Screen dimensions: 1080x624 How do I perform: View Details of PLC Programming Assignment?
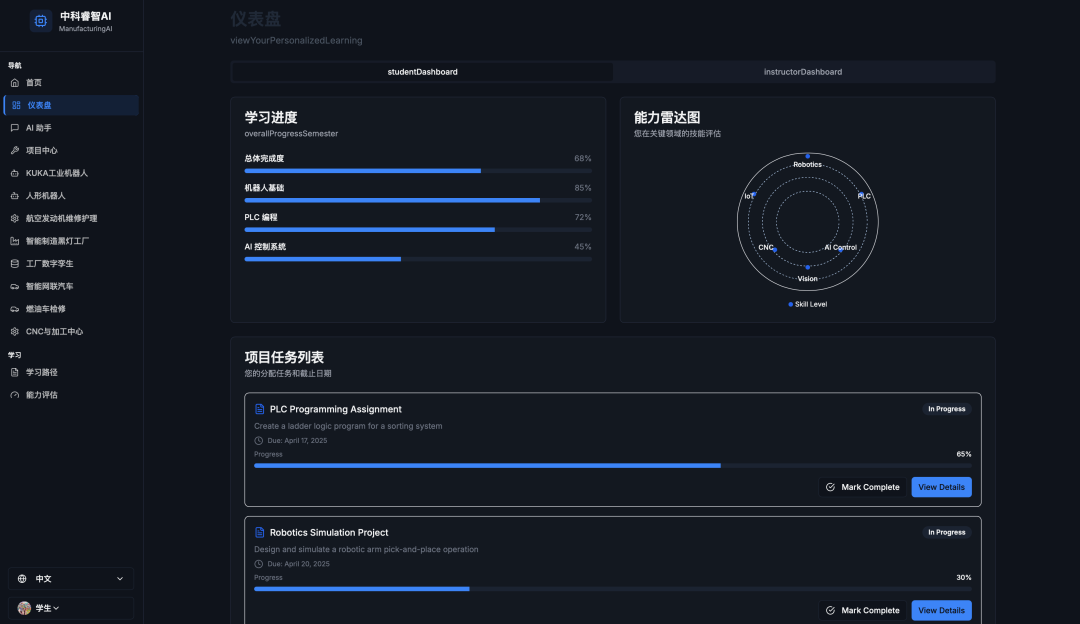coord(941,487)
